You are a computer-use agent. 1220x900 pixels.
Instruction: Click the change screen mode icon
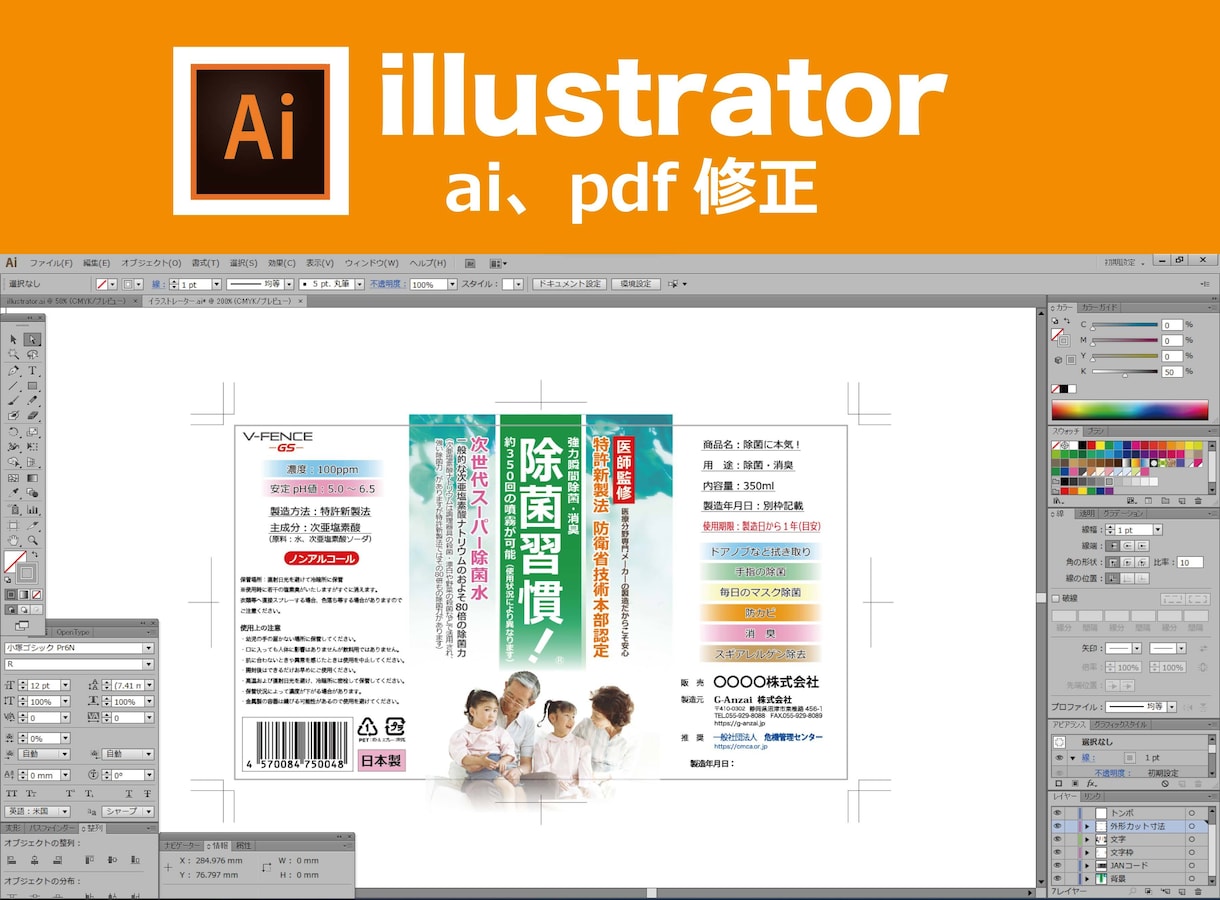pyautogui.click(x=22, y=625)
